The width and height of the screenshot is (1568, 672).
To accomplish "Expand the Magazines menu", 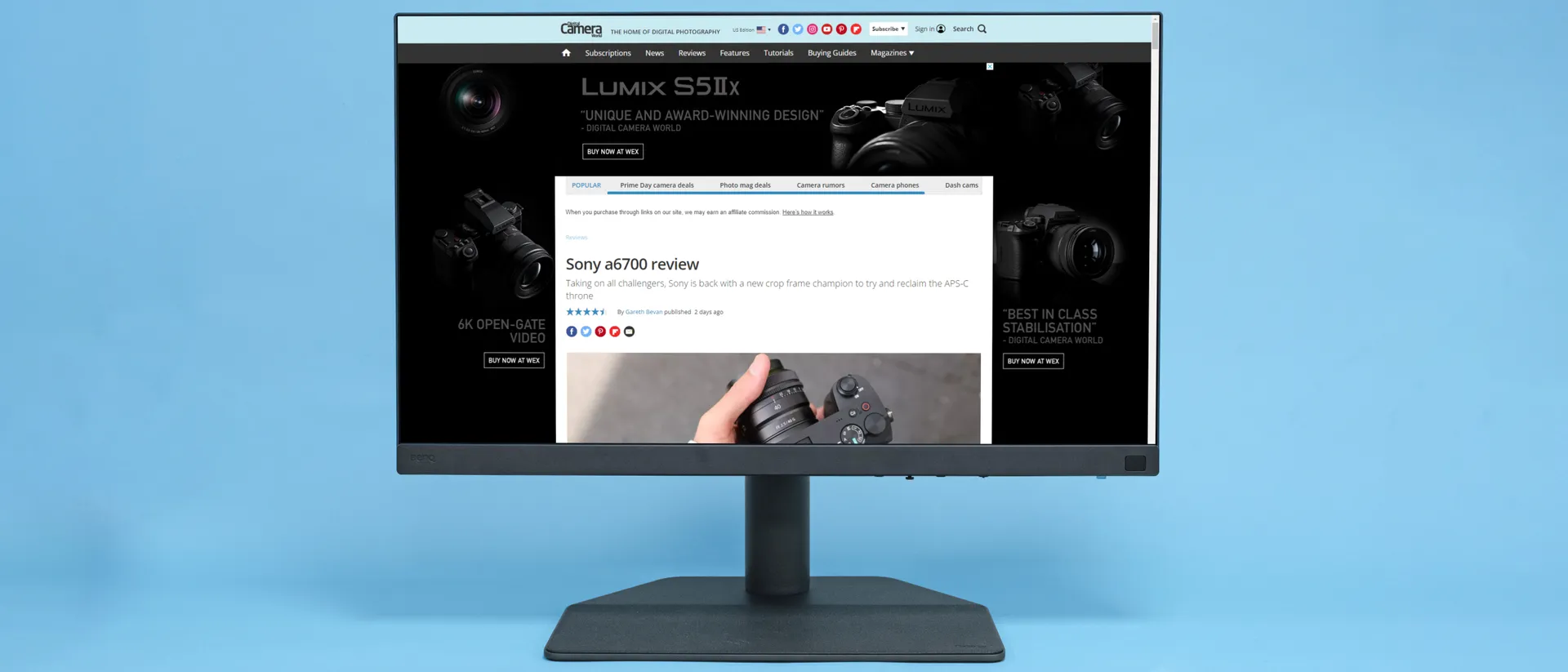I will pyautogui.click(x=892, y=53).
